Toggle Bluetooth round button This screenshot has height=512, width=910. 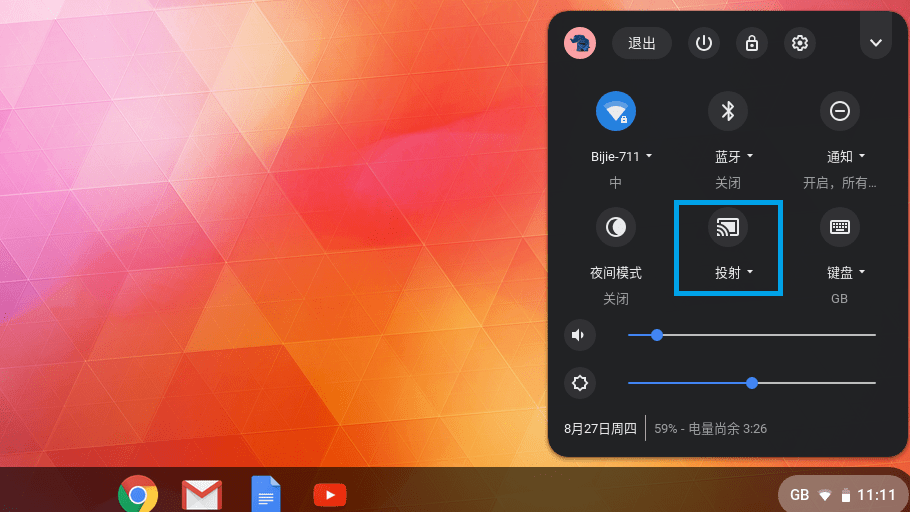(x=728, y=111)
